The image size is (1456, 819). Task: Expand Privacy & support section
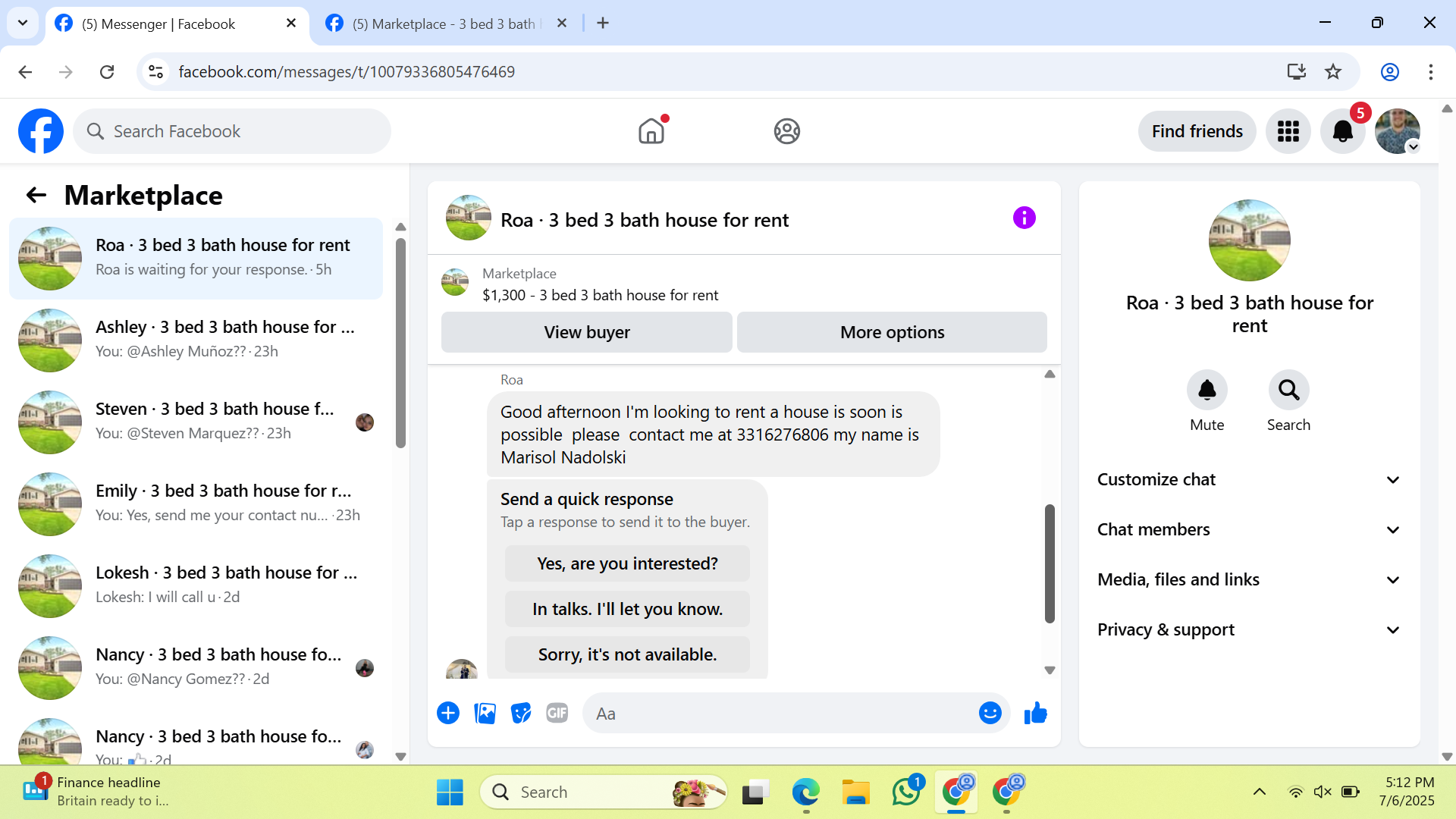pyautogui.click(x=1249, y=629)
